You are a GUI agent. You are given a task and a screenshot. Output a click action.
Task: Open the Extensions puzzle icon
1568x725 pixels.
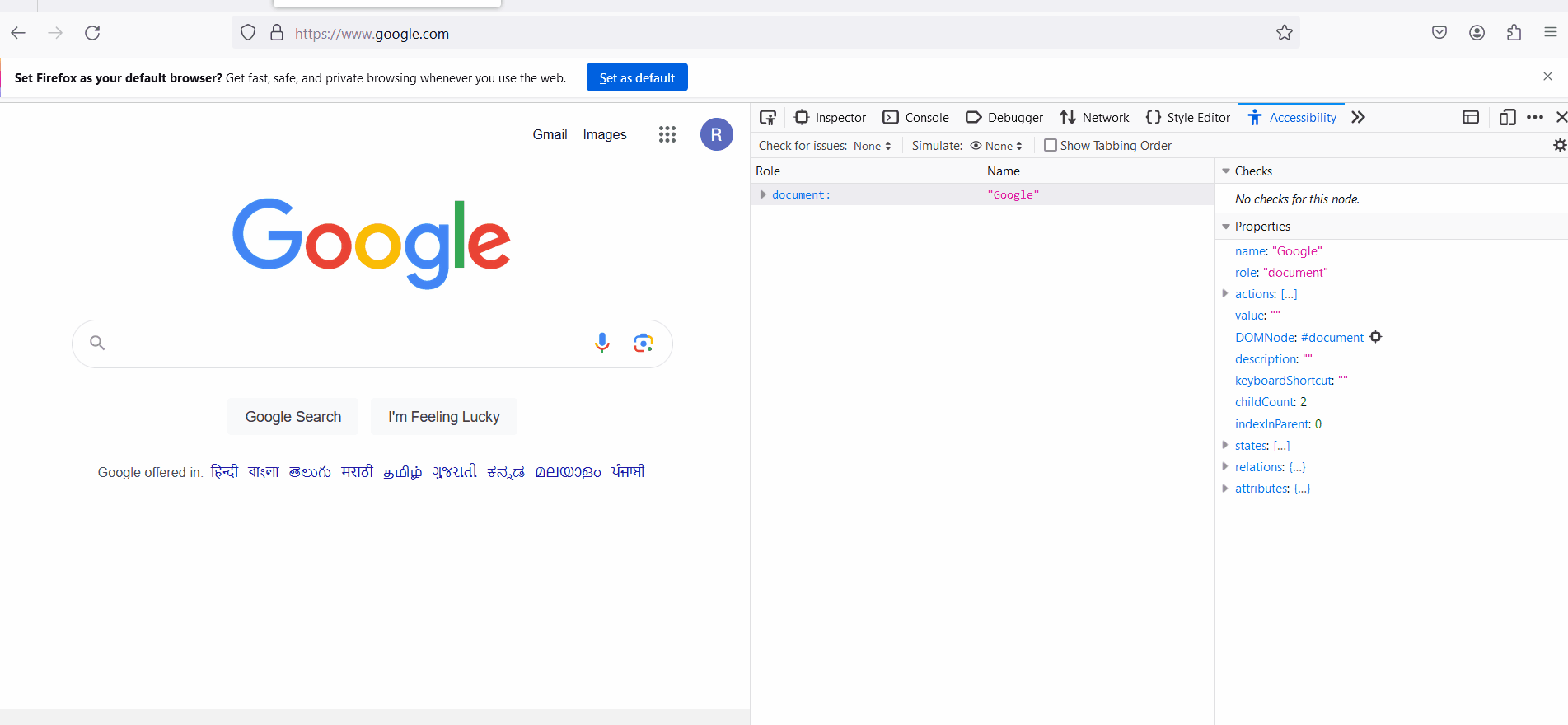tap(1514, 33)
